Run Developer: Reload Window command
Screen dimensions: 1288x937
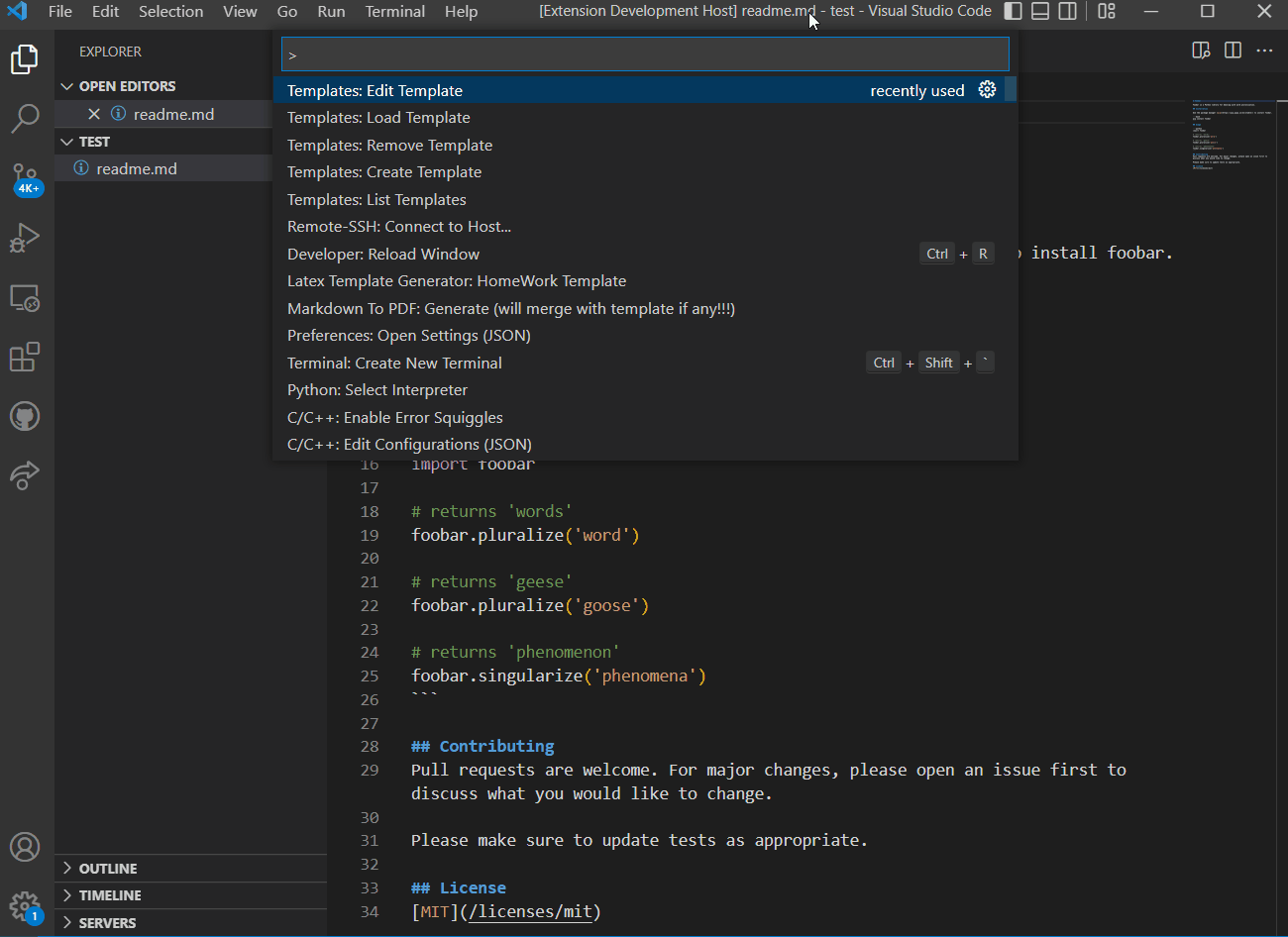[383, 255]
